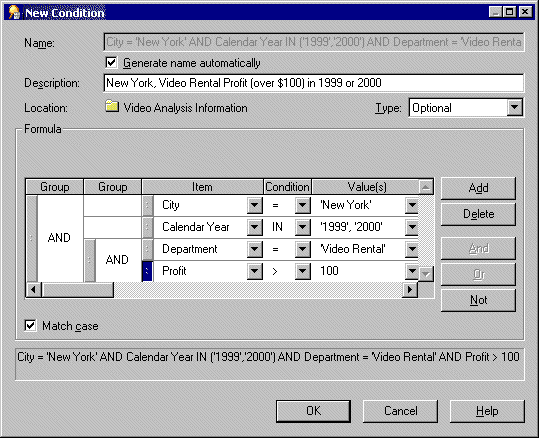Select the City row handle
Image resolution: width=539 pixels, height=438 pixels.
[x=147, y=206]
